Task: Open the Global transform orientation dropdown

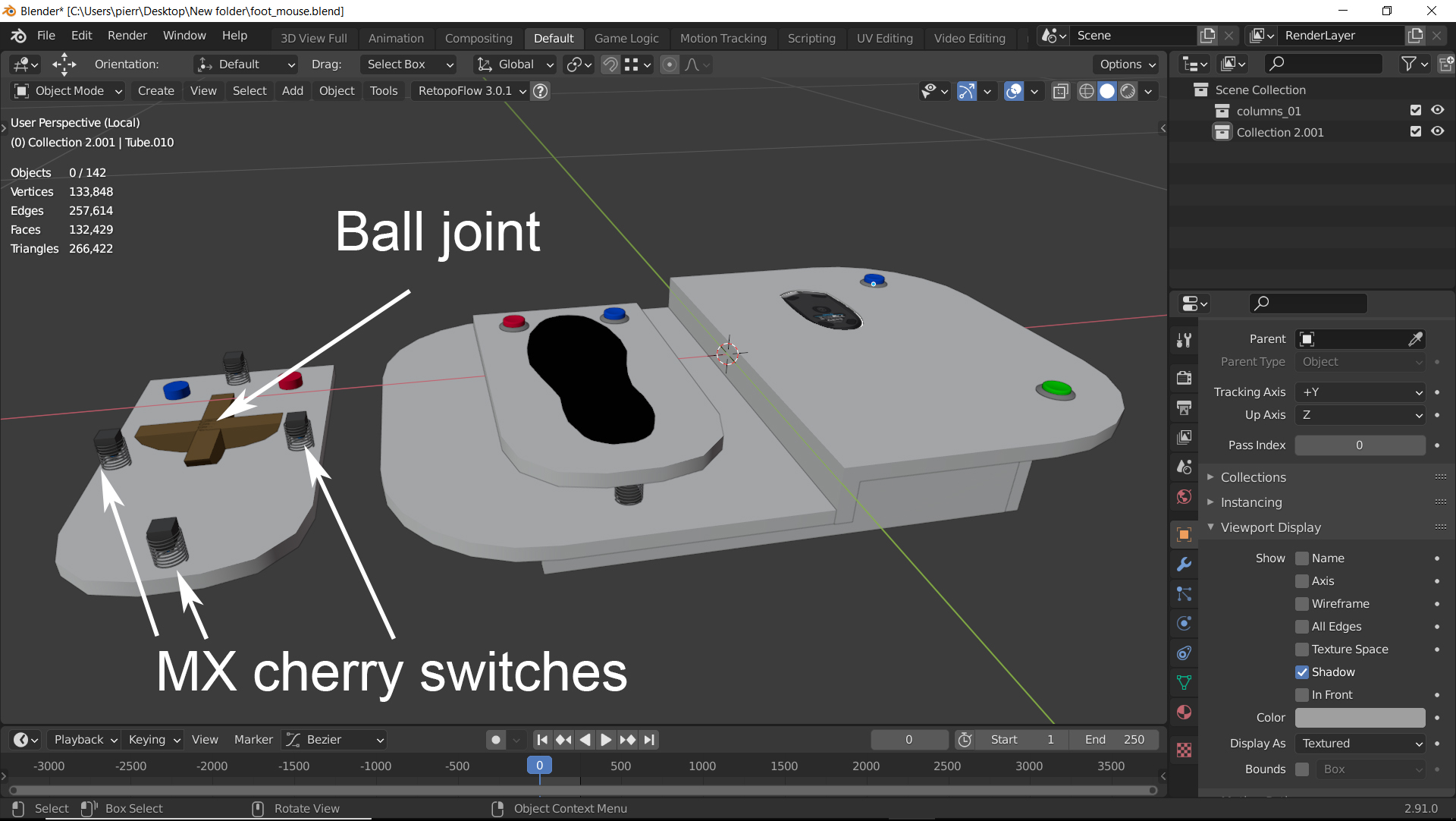Action: [515, 64]
